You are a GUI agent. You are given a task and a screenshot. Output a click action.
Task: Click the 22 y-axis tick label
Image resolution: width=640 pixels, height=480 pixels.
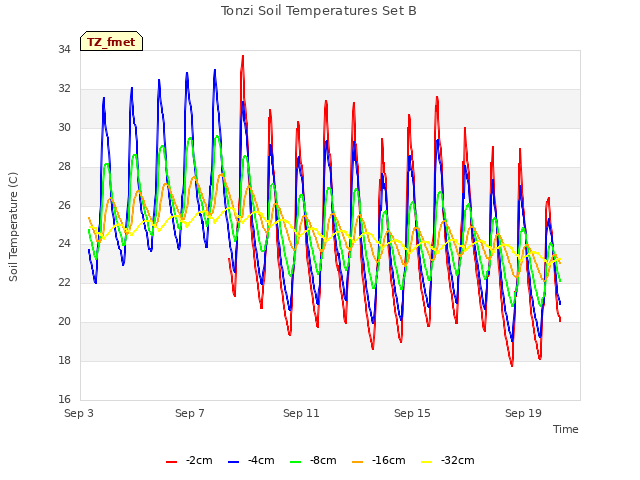click(x=64, y=282)
